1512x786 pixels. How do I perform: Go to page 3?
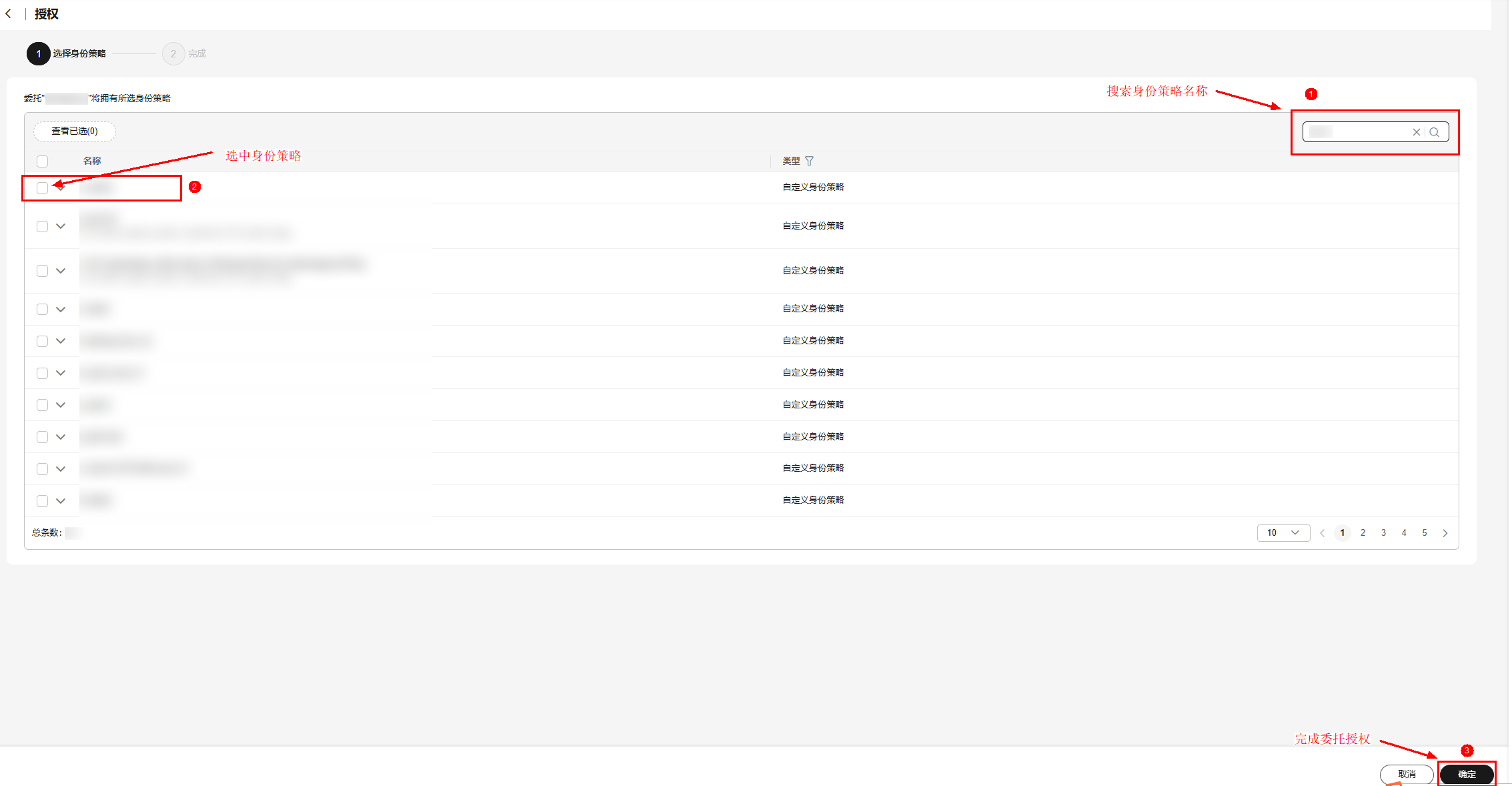tap(1383, 533)
